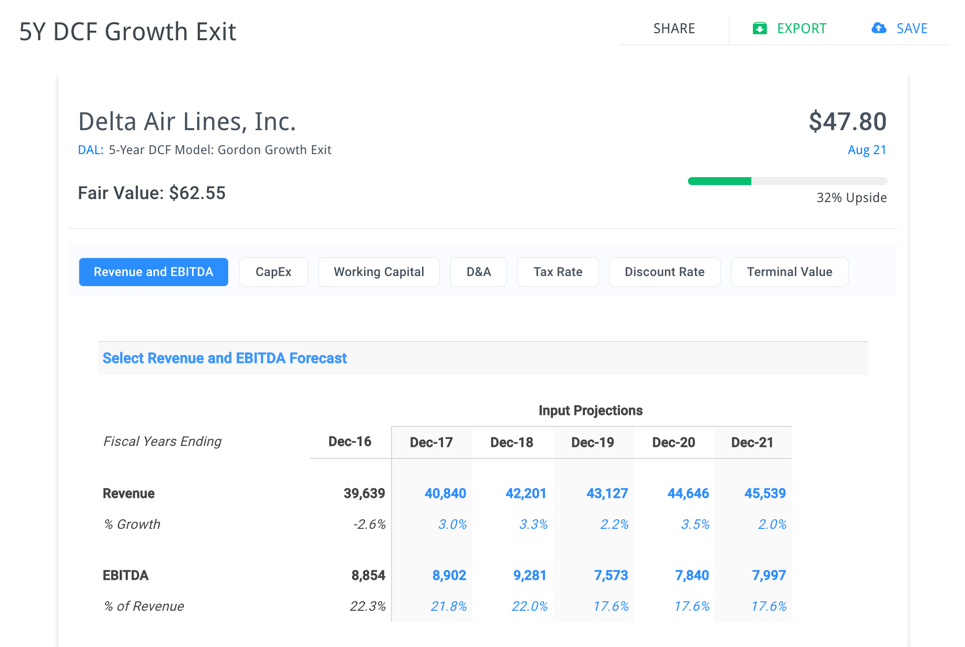Switch to the Tax Rate tab
The height and width of the screenshot is (647, 965).
[558, 272]
